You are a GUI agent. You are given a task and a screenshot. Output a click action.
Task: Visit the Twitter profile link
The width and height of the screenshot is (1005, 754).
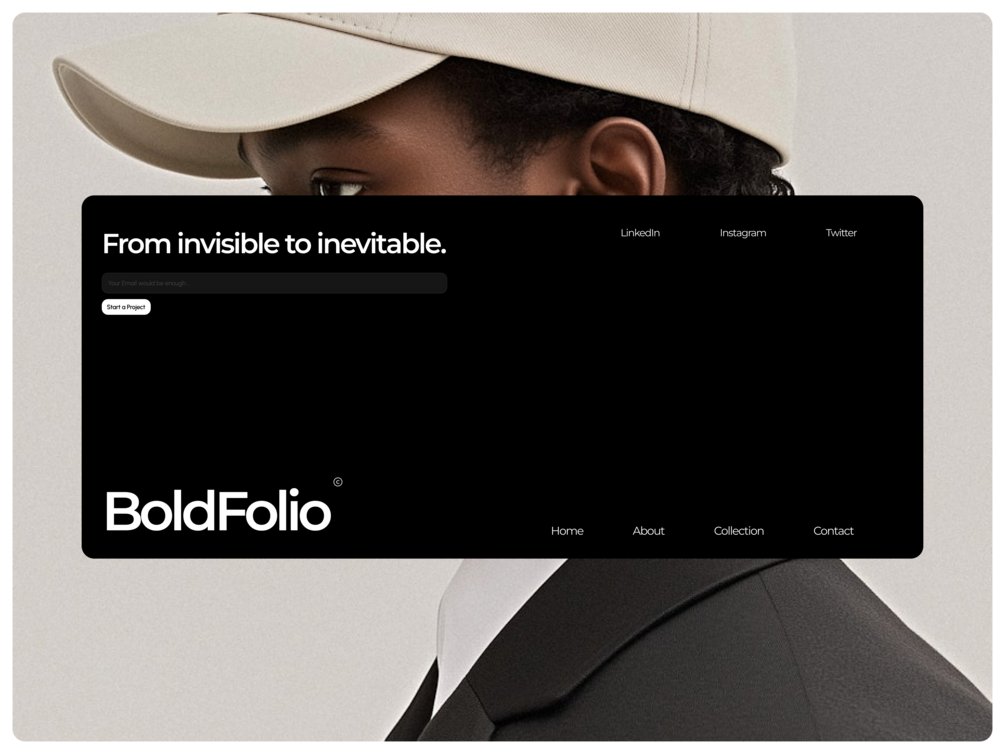click(841, 233)
